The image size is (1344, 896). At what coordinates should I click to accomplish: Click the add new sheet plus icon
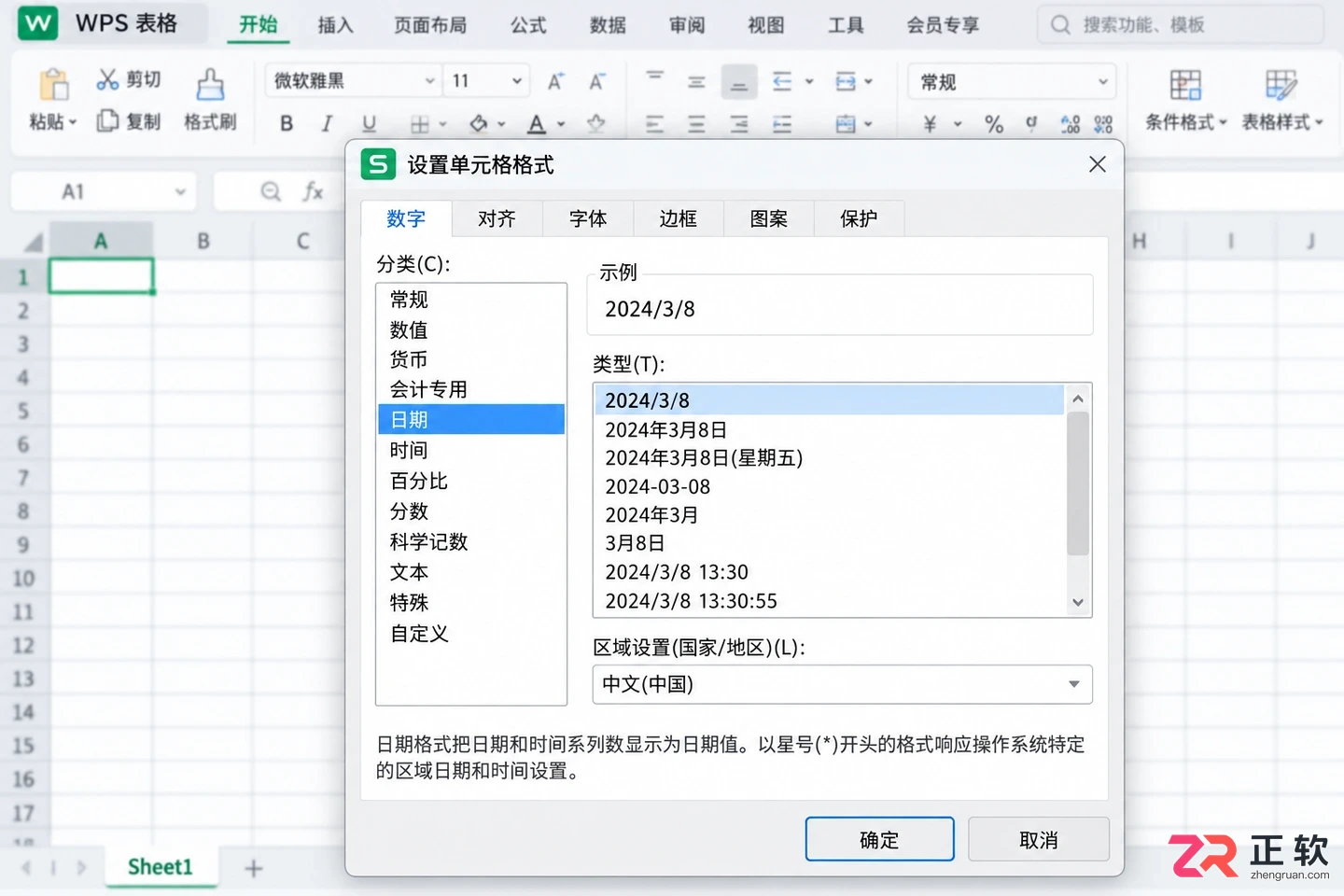pos(253,868)
